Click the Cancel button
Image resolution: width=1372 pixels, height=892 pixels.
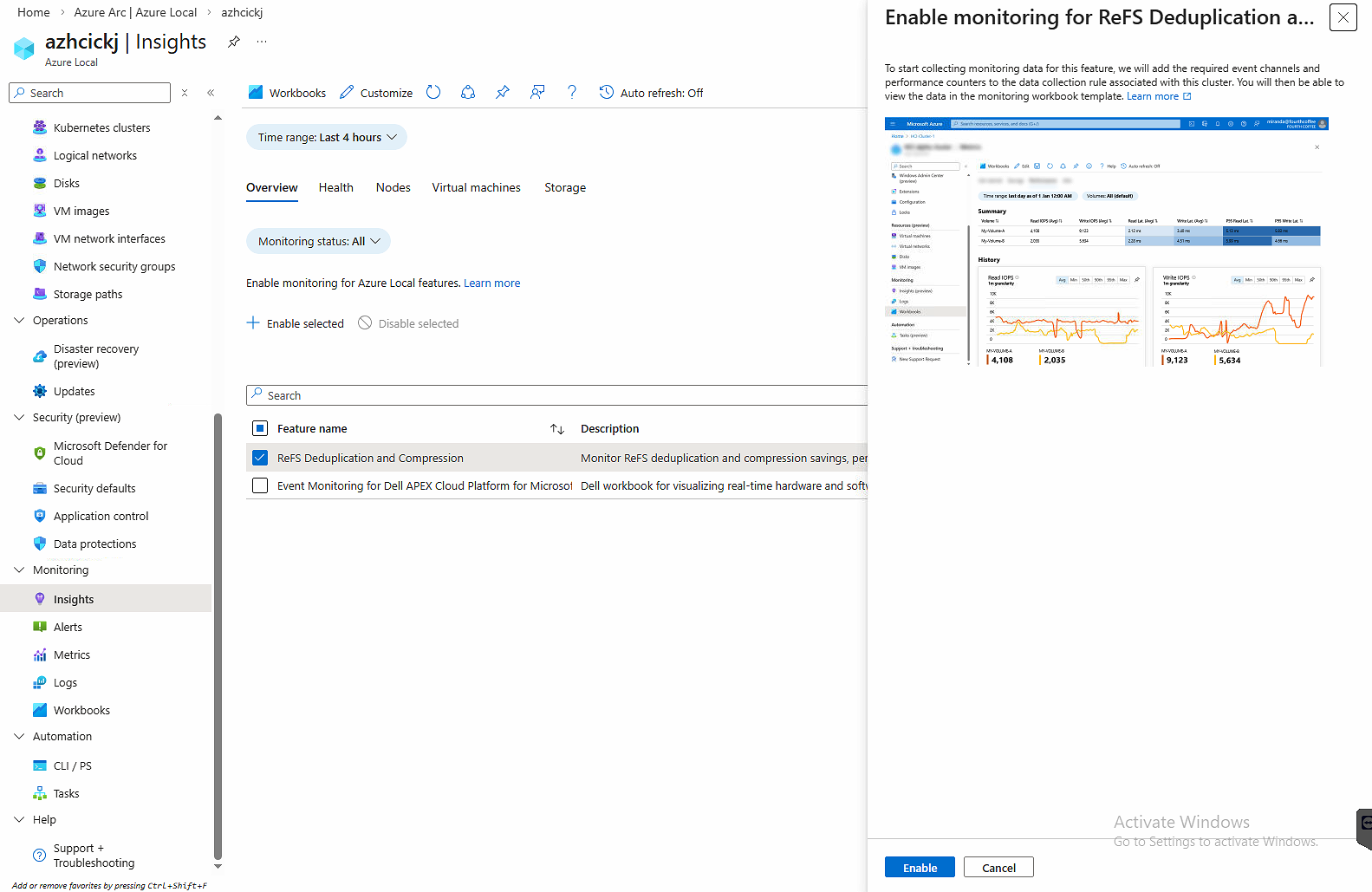[x=998, y=868]
